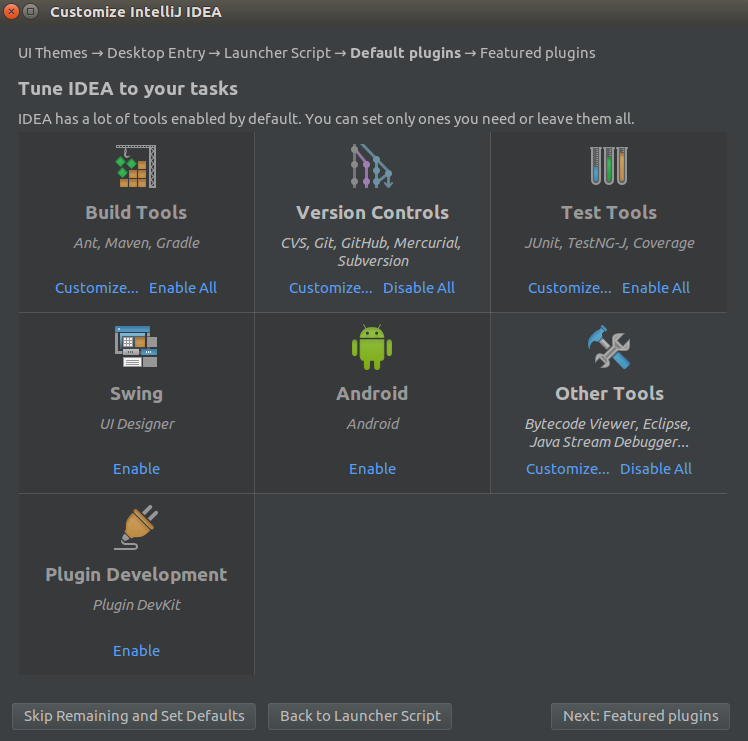
Task: Enable the Plugin Development DevKit
Action: tap(136, 650)
